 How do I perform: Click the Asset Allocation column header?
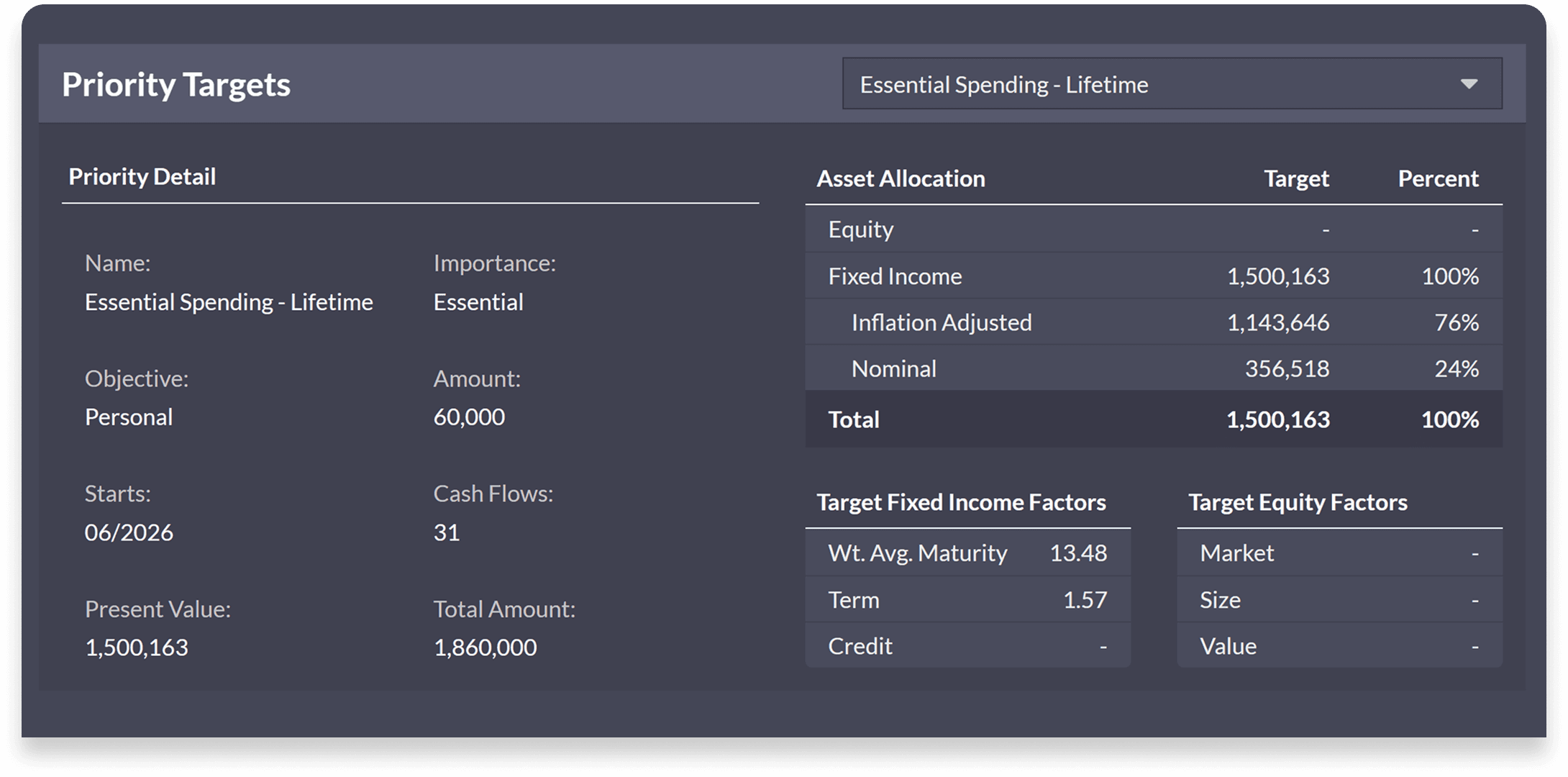901,179
